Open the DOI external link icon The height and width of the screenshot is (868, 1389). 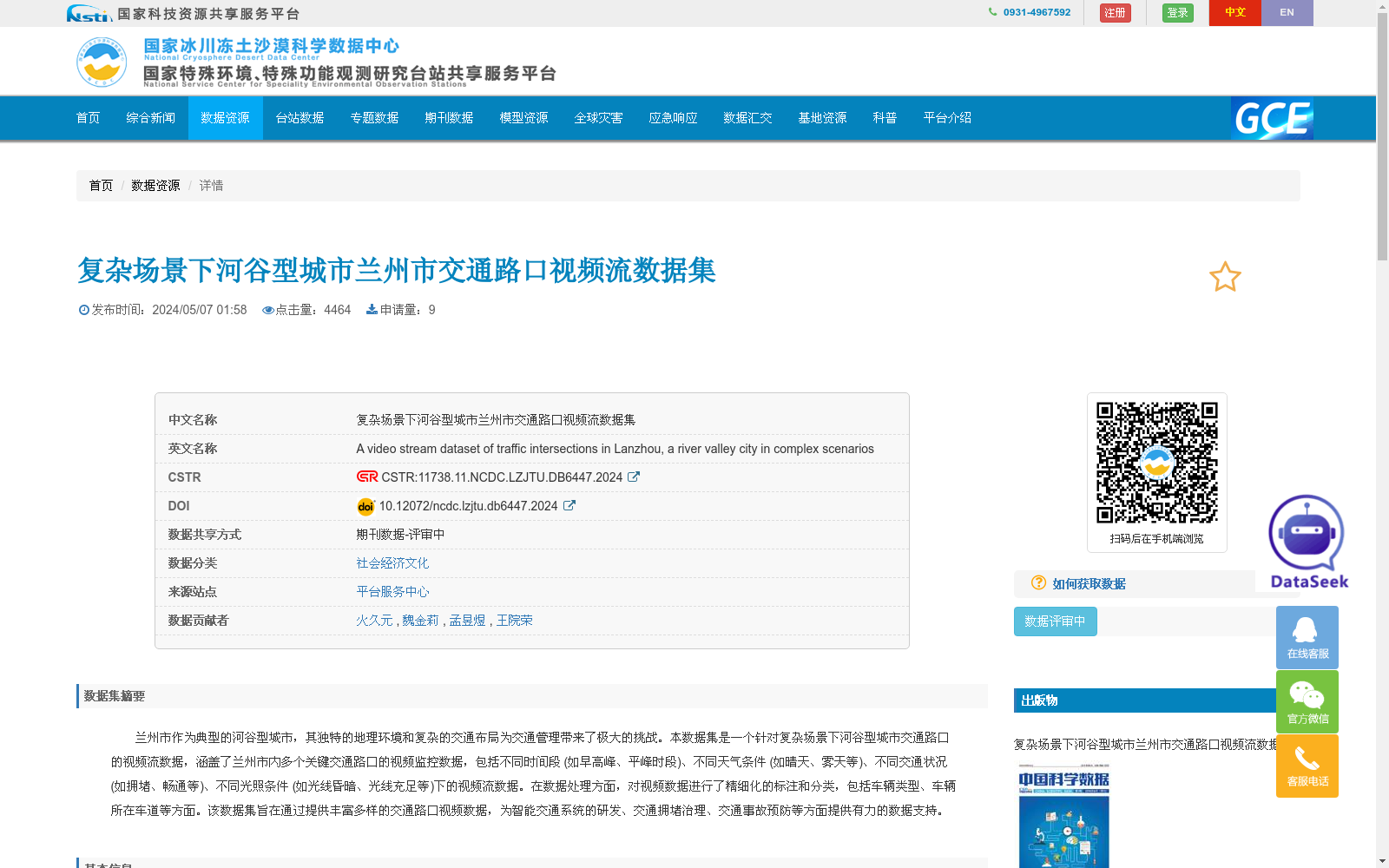pos(569,505)
